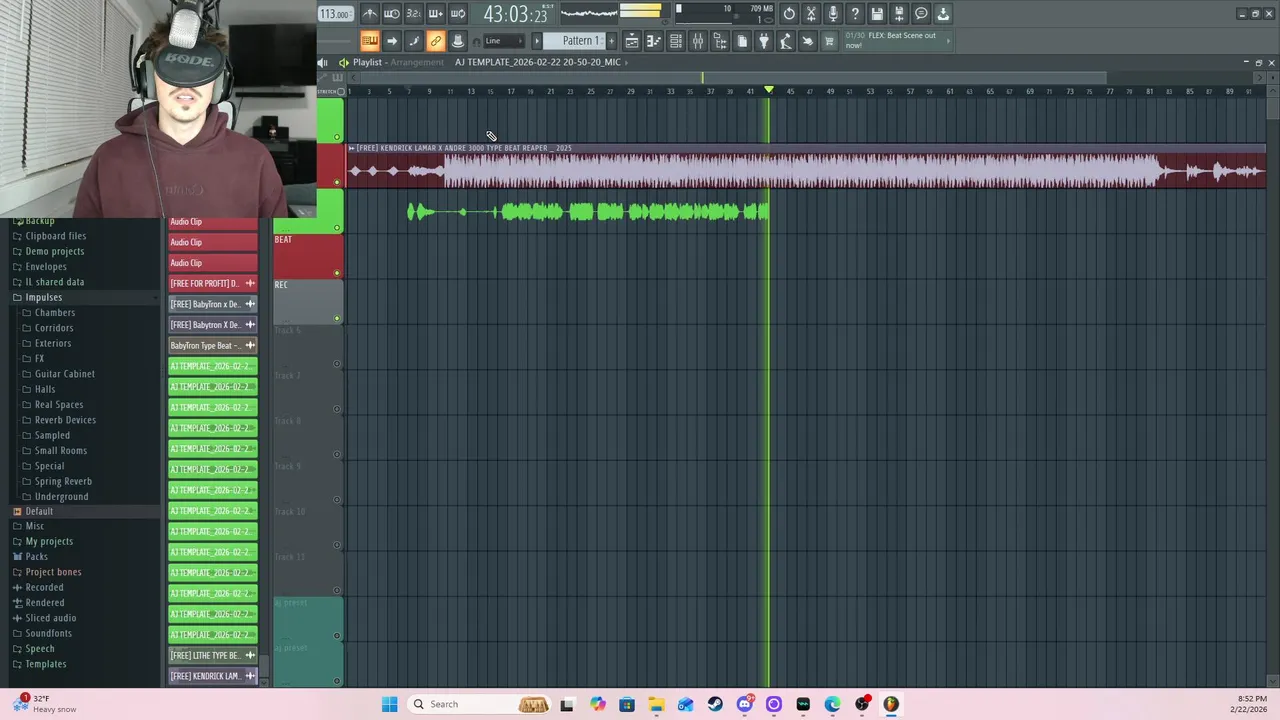The width and height of the screenshot is (1280, 720).
Task: Toggle note grid highlight brush button
Action: (413, 41)
